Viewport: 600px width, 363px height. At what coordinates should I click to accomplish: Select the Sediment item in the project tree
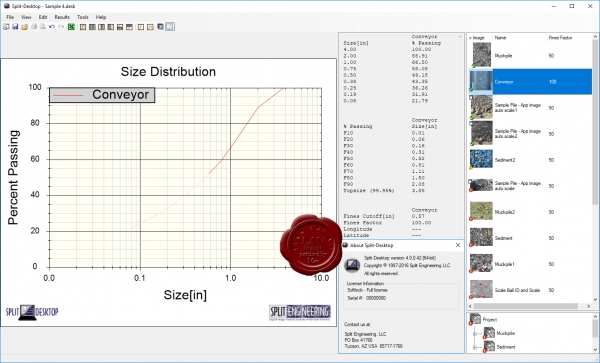[505, 347]
